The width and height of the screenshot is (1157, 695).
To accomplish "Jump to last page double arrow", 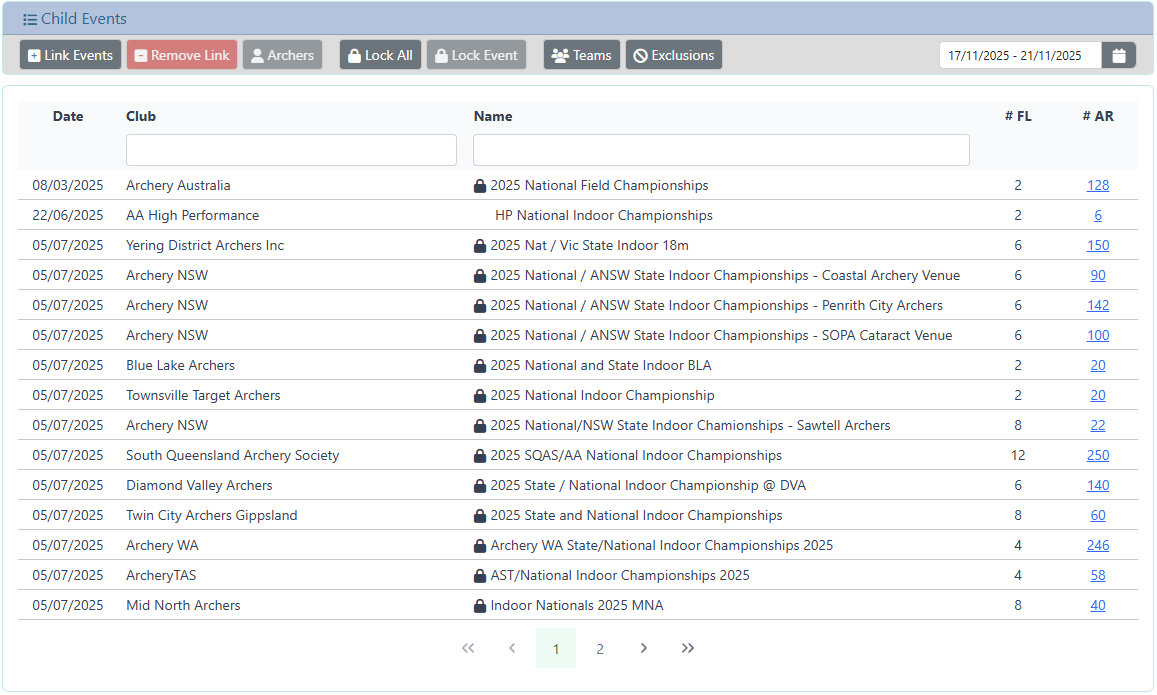I will 688,648.
